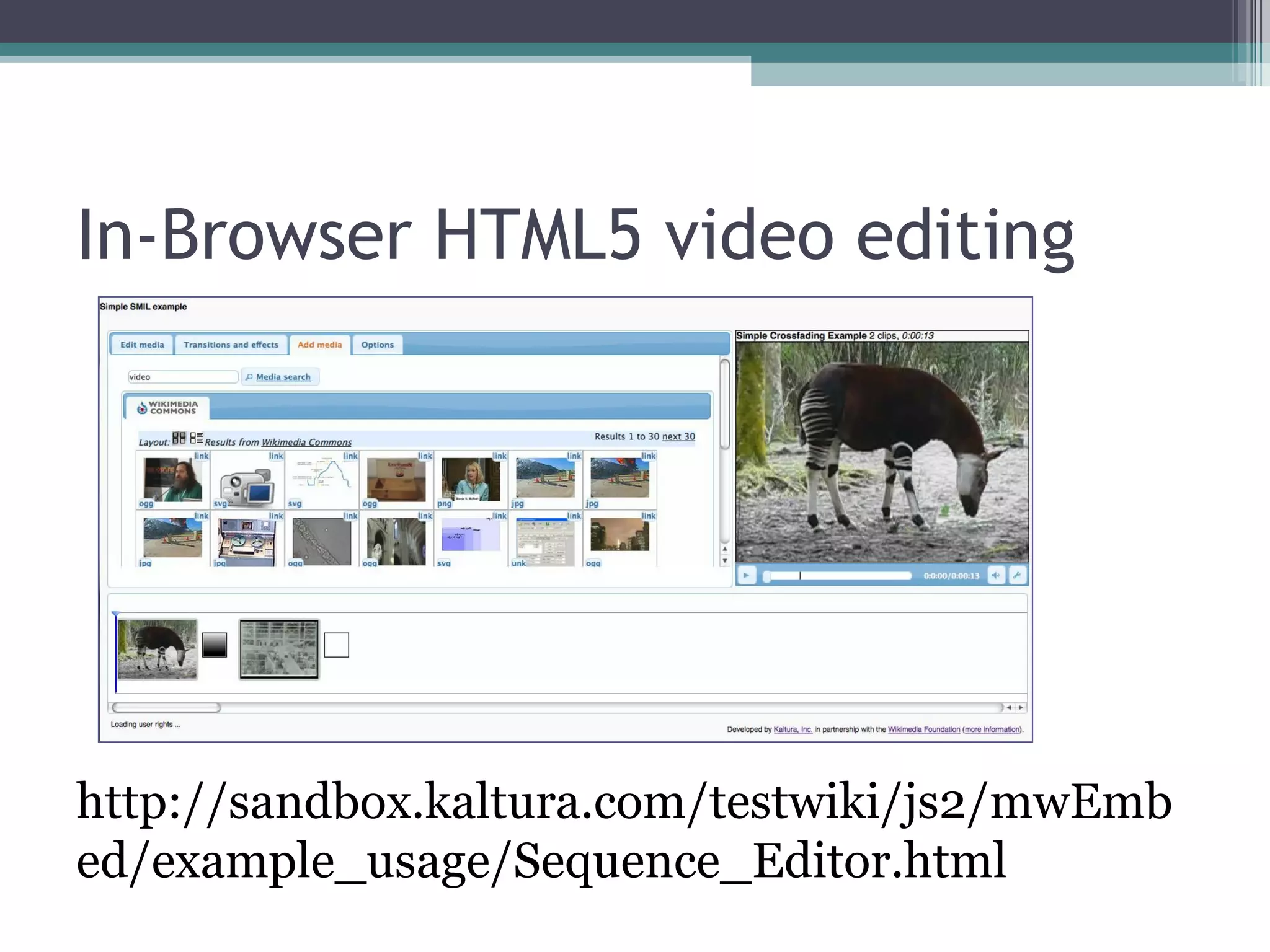Mute audio with the volume icon
Viewport: 1270px width, 952px height.
(x=996, y=576)
